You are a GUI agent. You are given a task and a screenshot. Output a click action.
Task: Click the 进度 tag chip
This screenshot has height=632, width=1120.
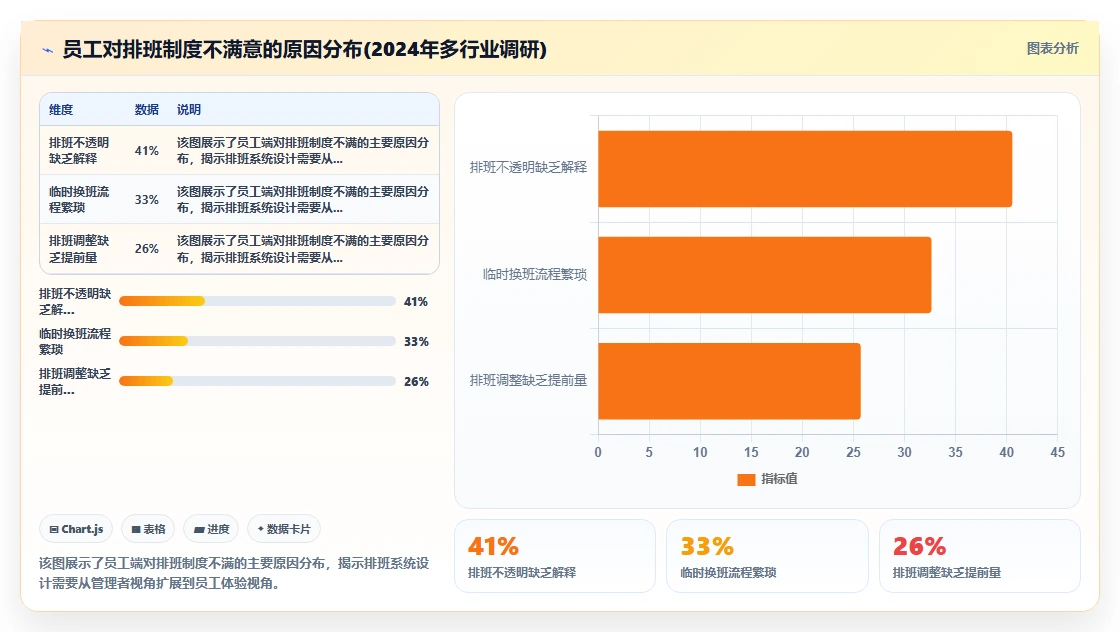click(211, 529)
